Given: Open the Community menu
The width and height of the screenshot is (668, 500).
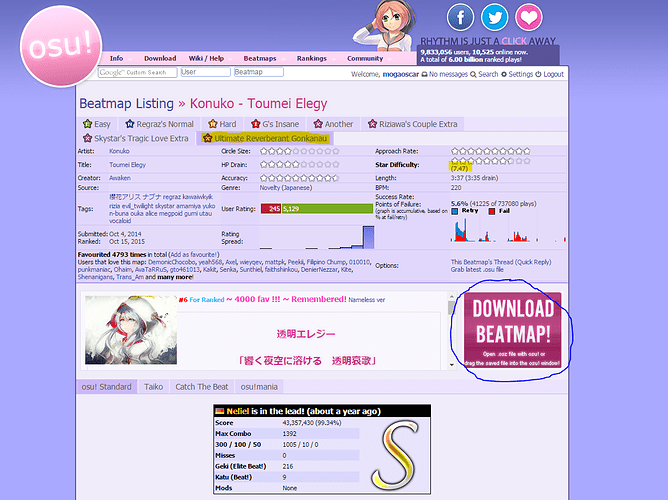Looking at the screenshot, I should (365, 58).
